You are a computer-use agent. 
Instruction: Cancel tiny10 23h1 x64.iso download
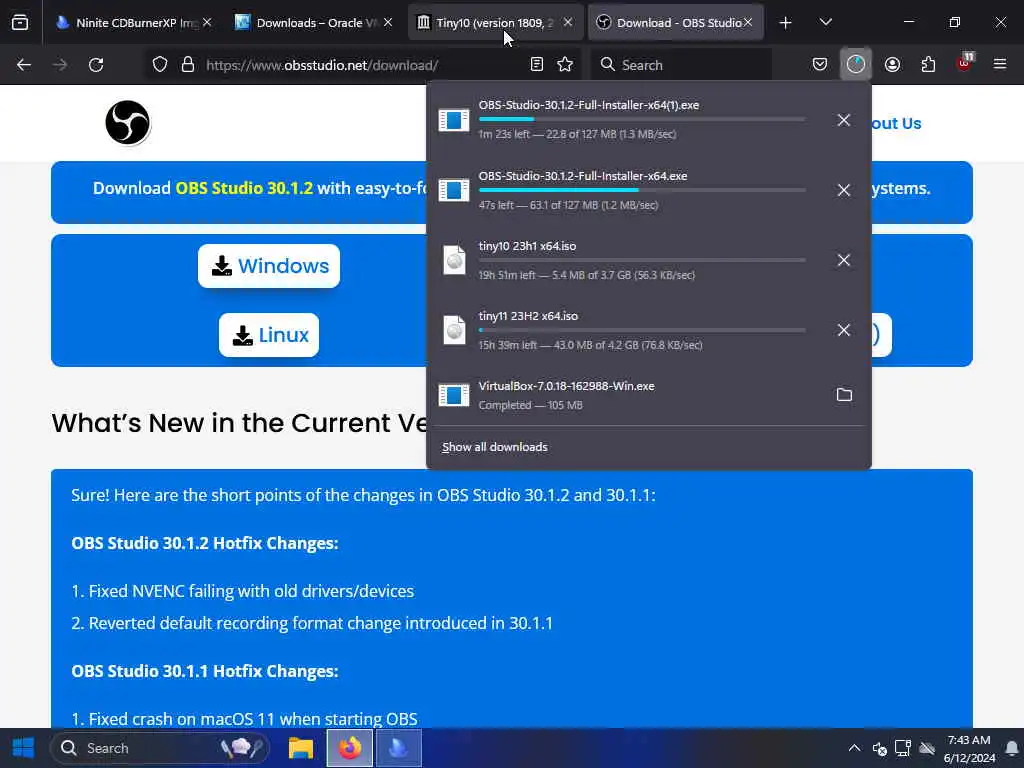coord(844,260)
